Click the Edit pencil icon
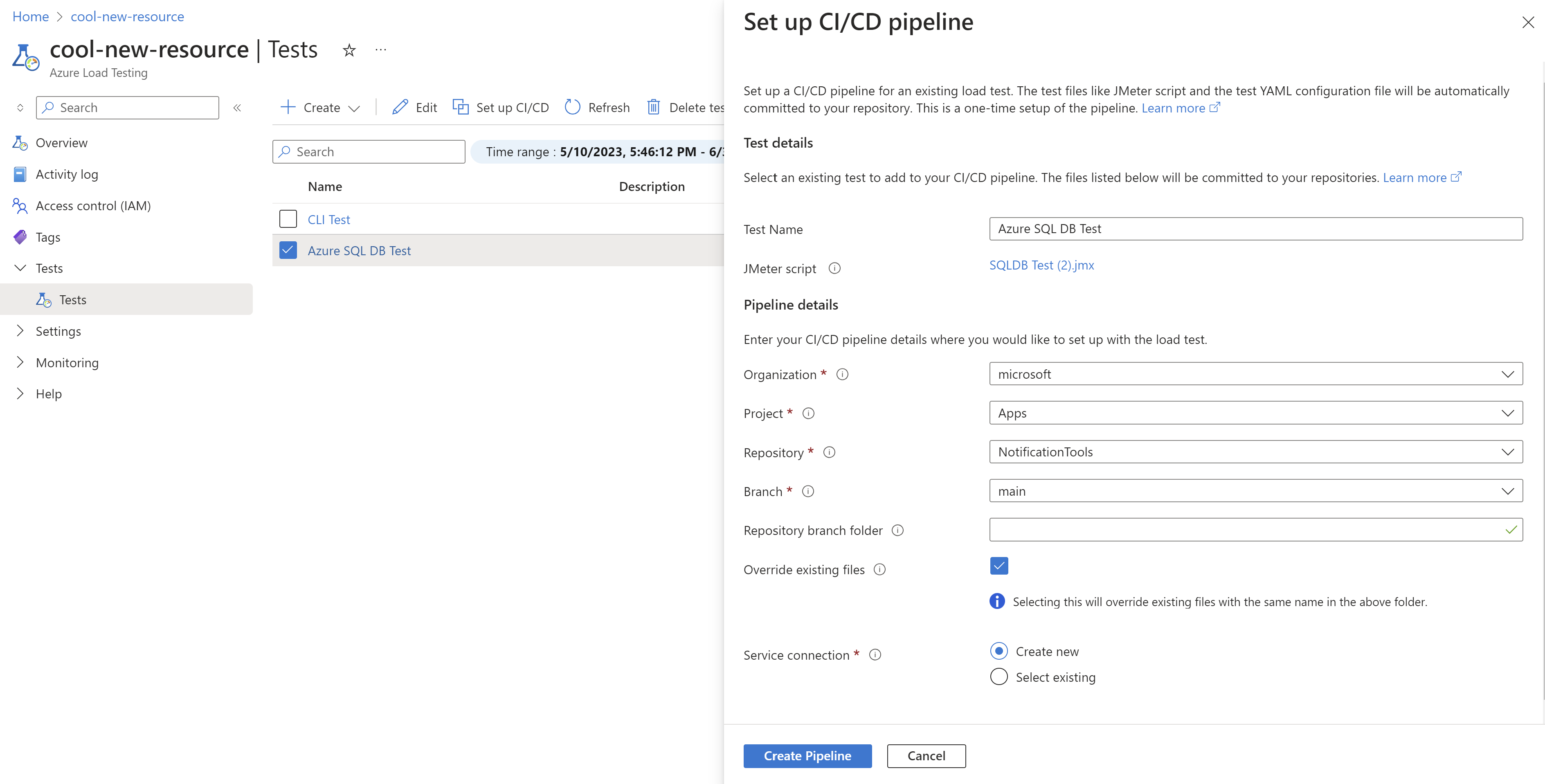 (x=400, y=108)
